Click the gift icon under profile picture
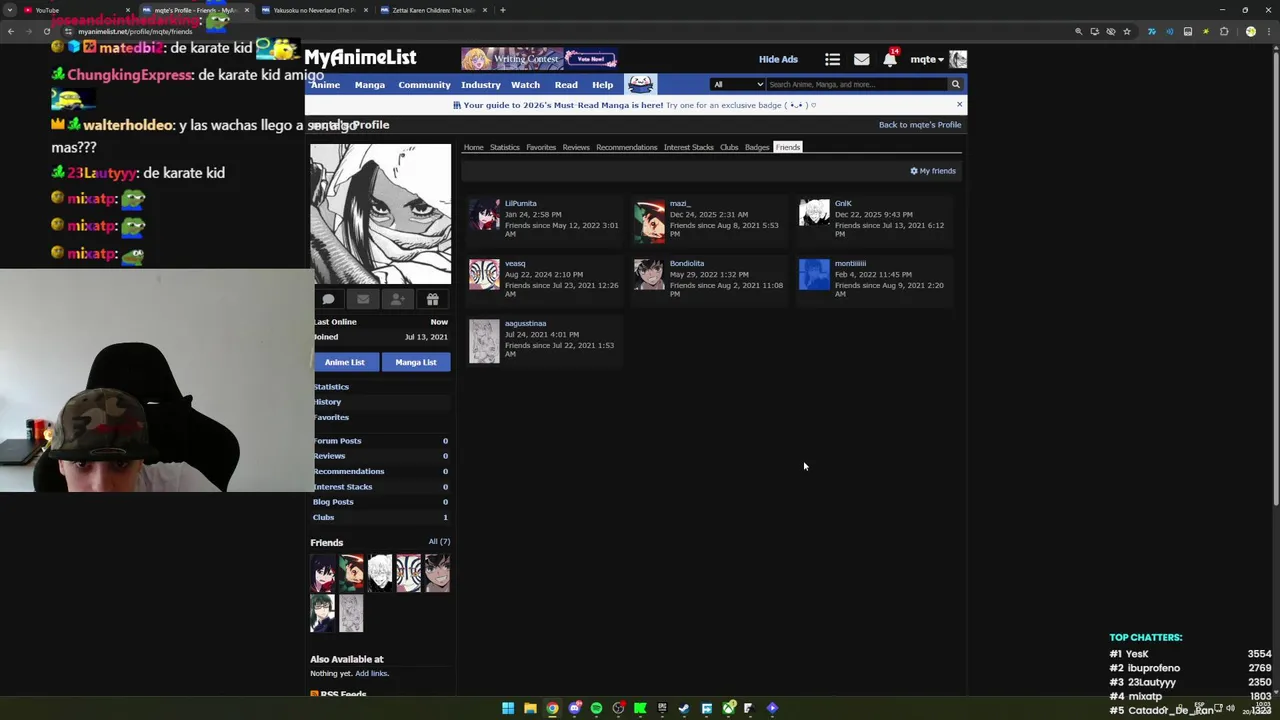This screenshot has height=720, width=1280. pos(433,299)
